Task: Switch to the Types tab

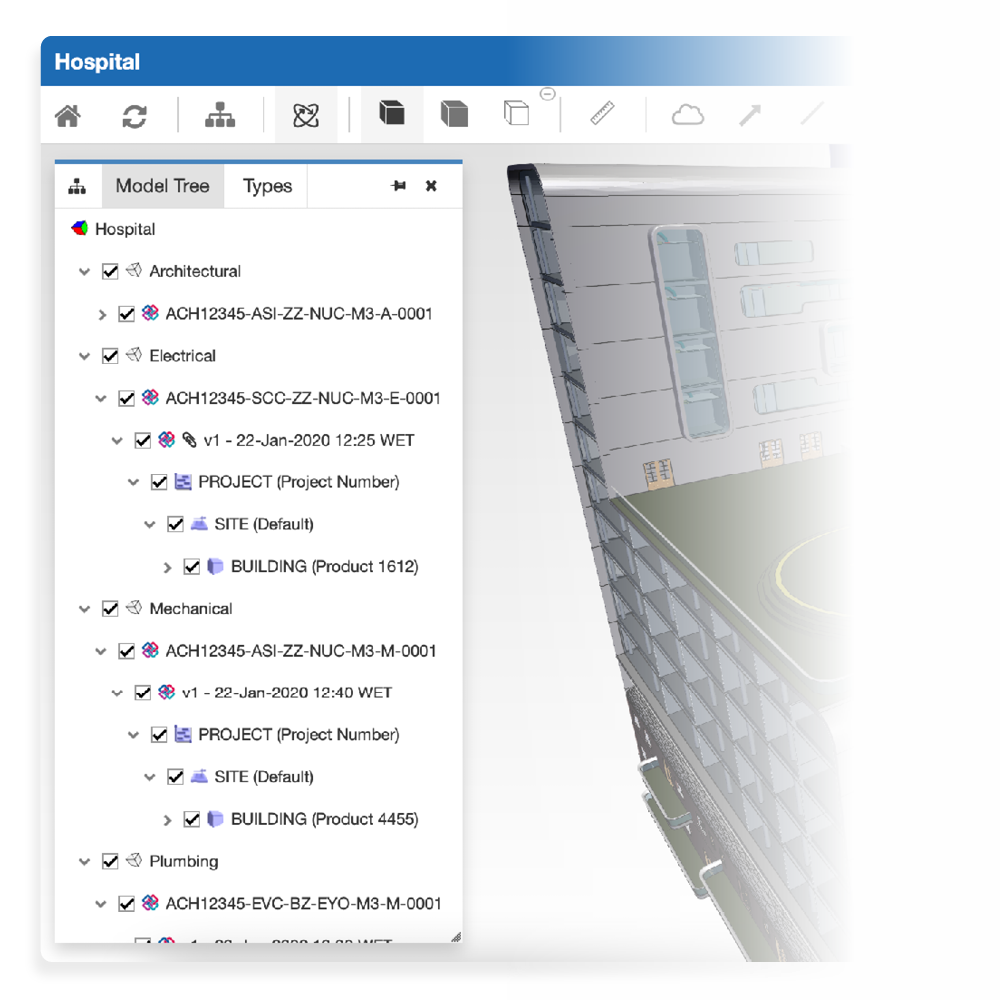Action: click(x=267, y=186)
